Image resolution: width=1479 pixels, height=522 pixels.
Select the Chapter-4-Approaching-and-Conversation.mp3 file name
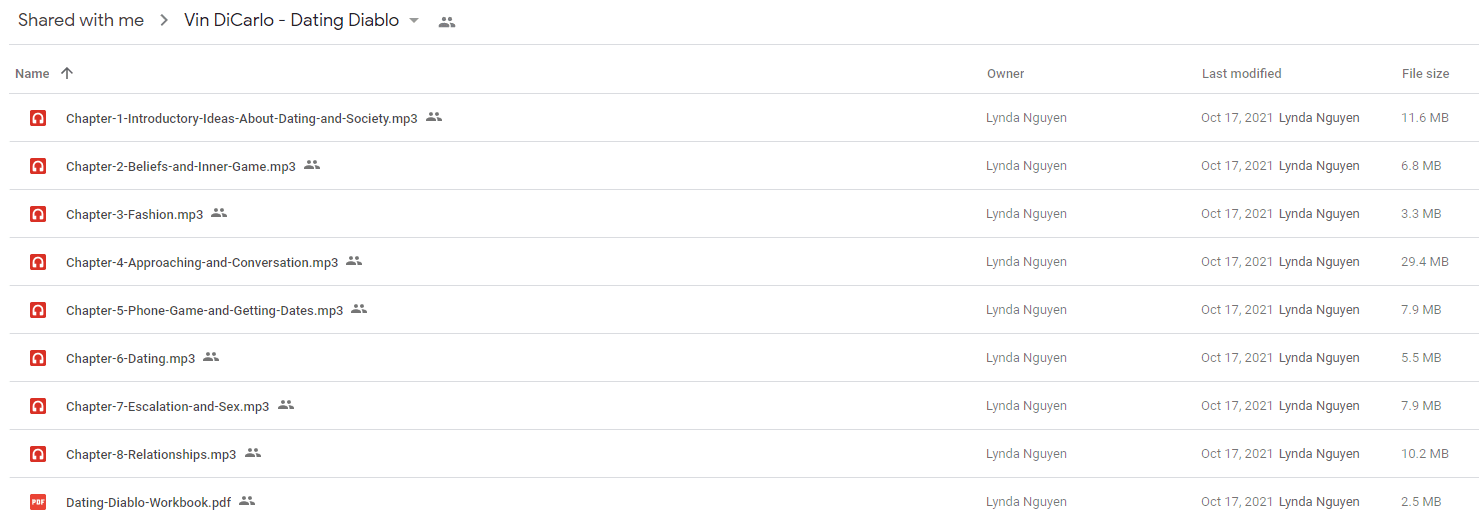coord(202,262)
